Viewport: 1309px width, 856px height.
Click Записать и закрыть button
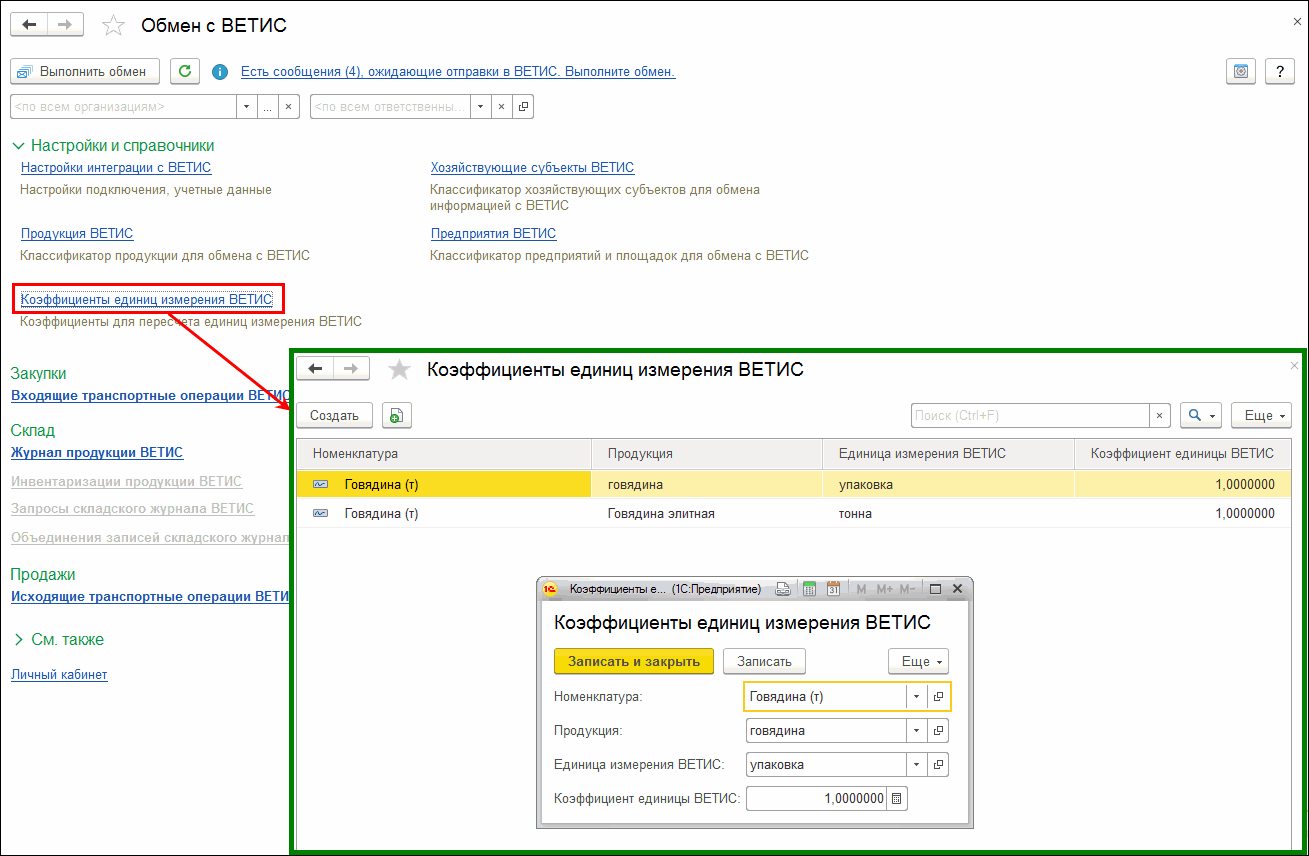(x=634, y=661)
